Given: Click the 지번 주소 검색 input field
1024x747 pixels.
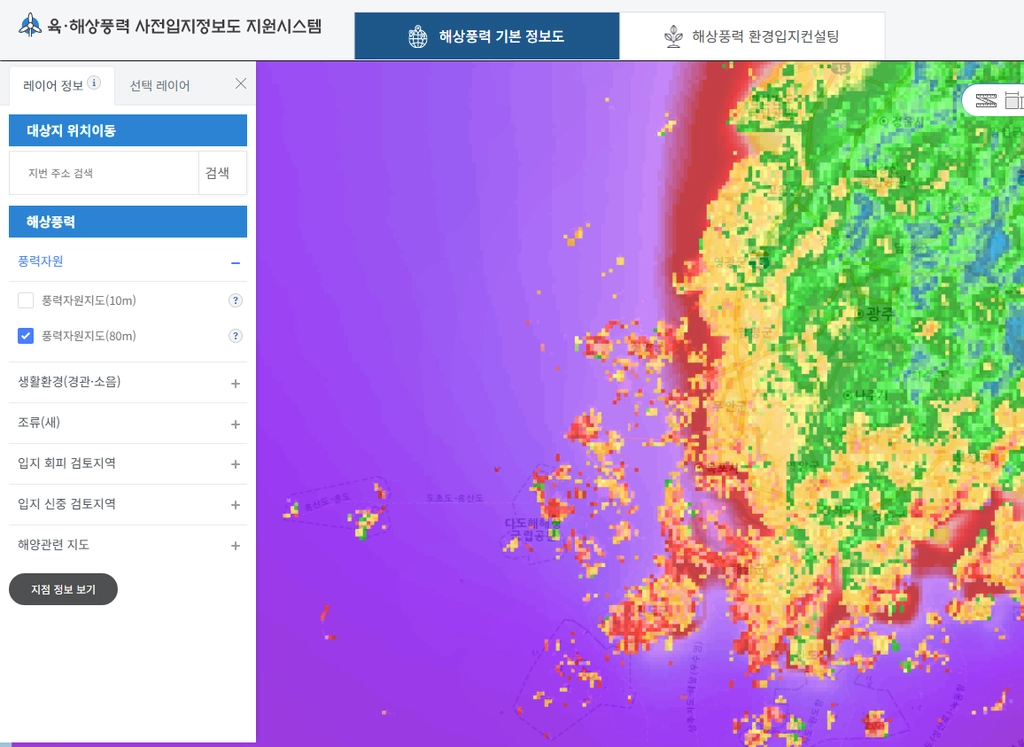Looking at the screenshot, I should pyautogui.click(x=104, y=173).
